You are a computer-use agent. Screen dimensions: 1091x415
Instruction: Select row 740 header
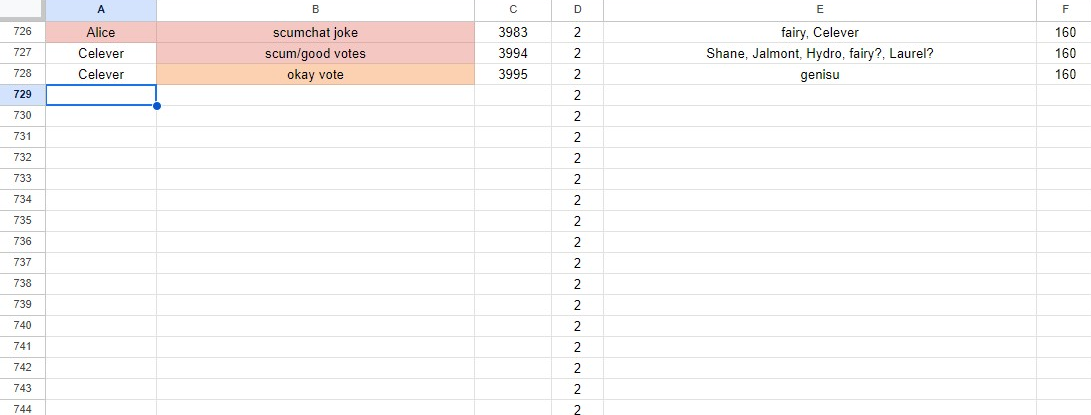pos(22,325)
